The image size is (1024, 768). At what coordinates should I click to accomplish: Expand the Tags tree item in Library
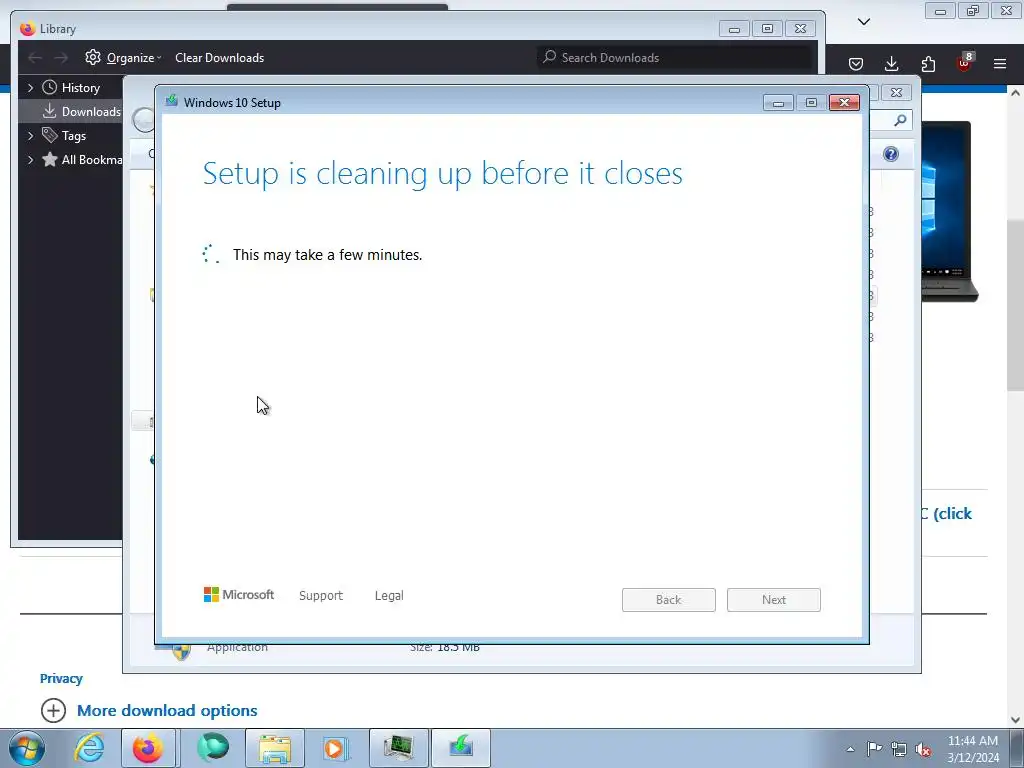coord(30,136)
